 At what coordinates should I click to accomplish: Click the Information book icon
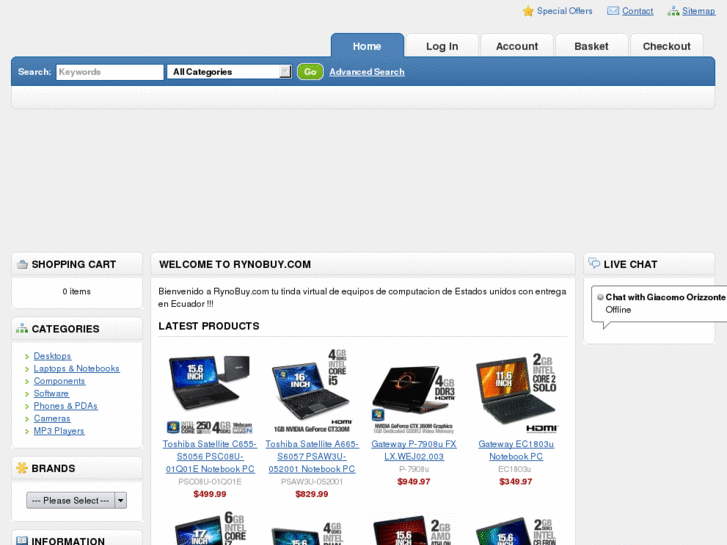[22, 541]
